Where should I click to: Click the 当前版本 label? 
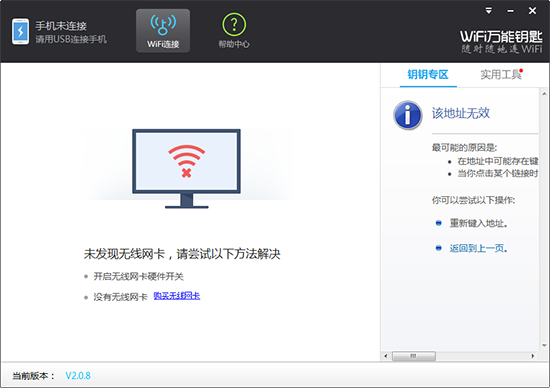pyautogui.click(x=33, y=376)
